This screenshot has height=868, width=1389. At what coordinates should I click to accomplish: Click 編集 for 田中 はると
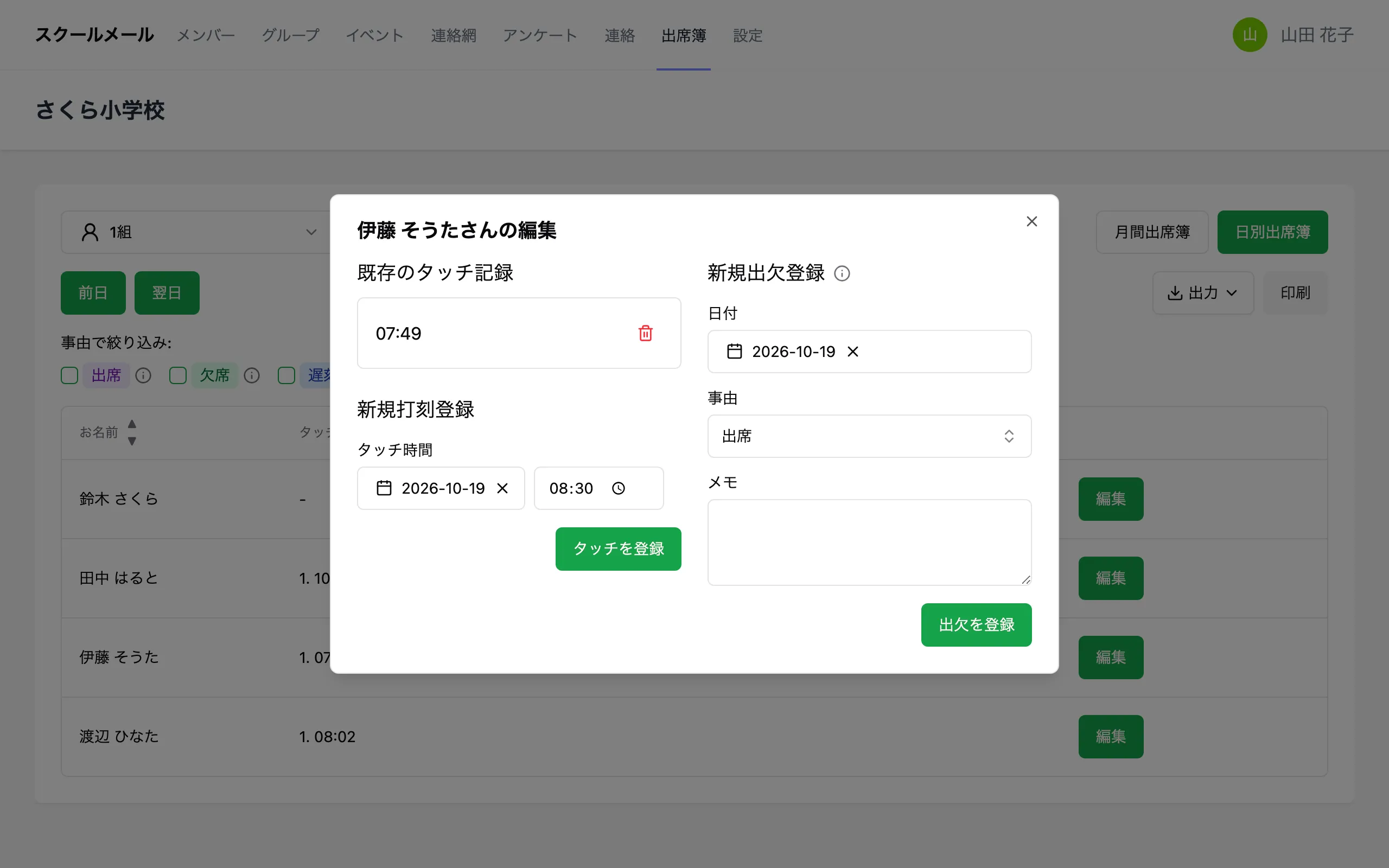pyautogui.click(x=1111, y=578)
